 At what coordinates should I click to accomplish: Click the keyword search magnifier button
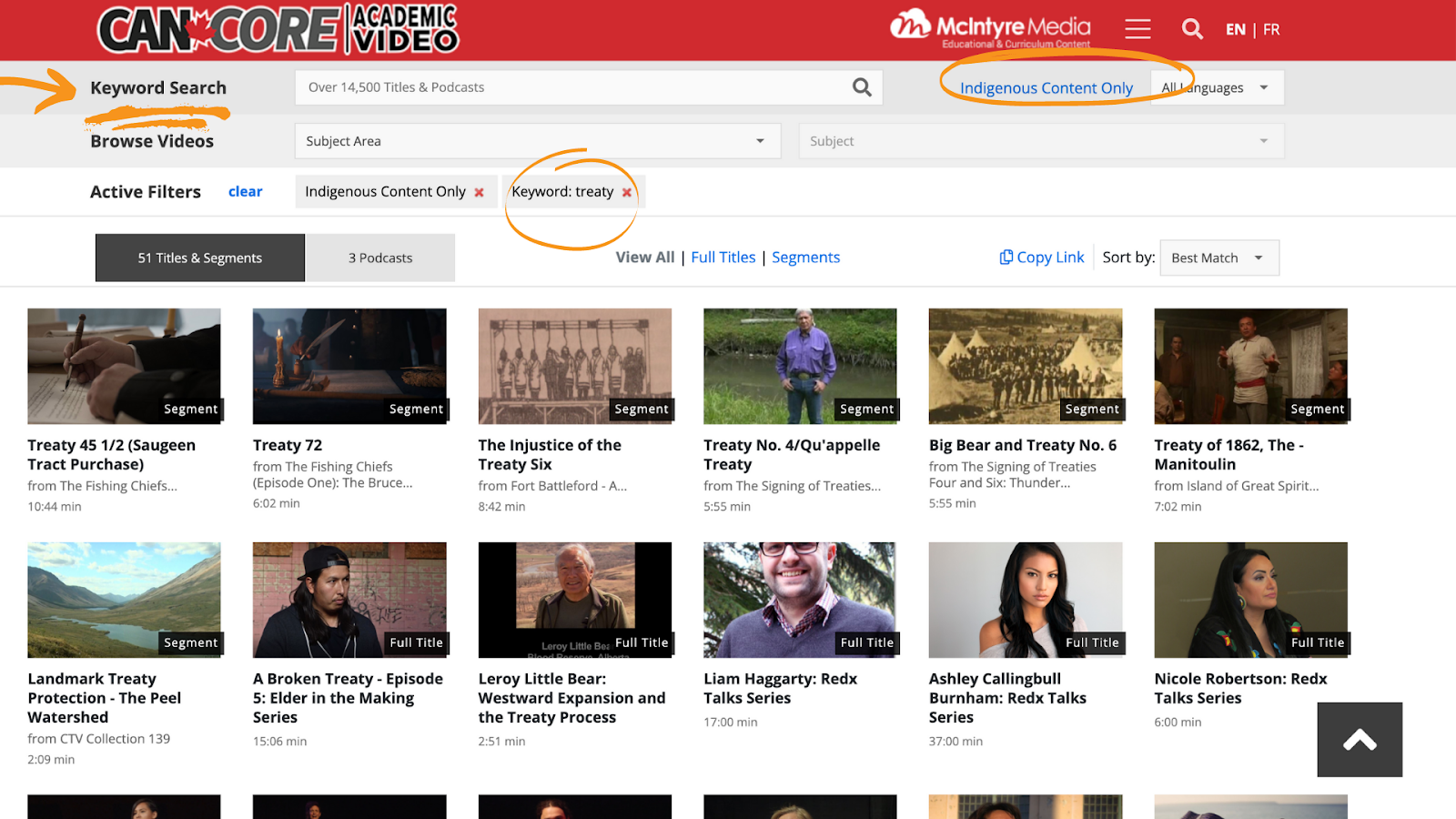pyautogui.click(x=862, y=87)
